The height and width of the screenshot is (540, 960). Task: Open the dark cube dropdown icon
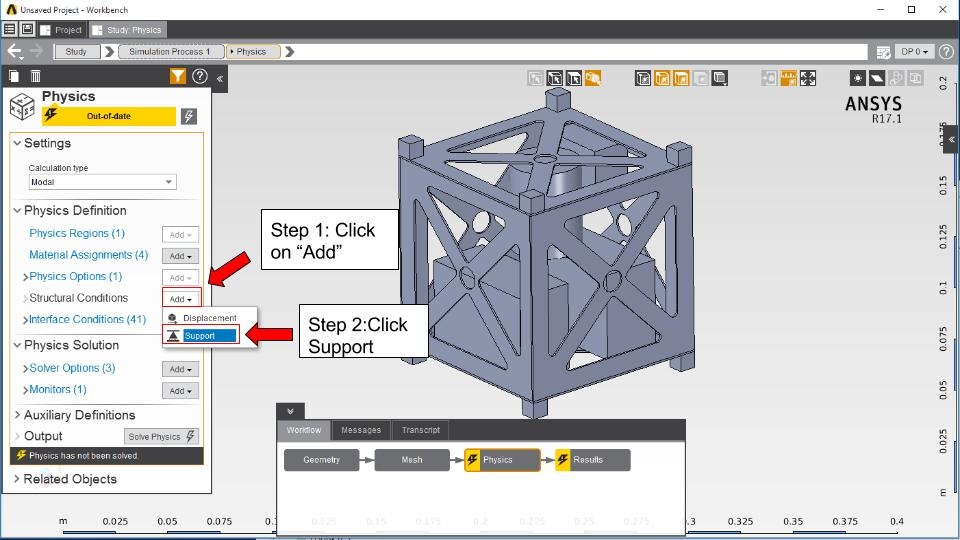click(x=720, y=78)
